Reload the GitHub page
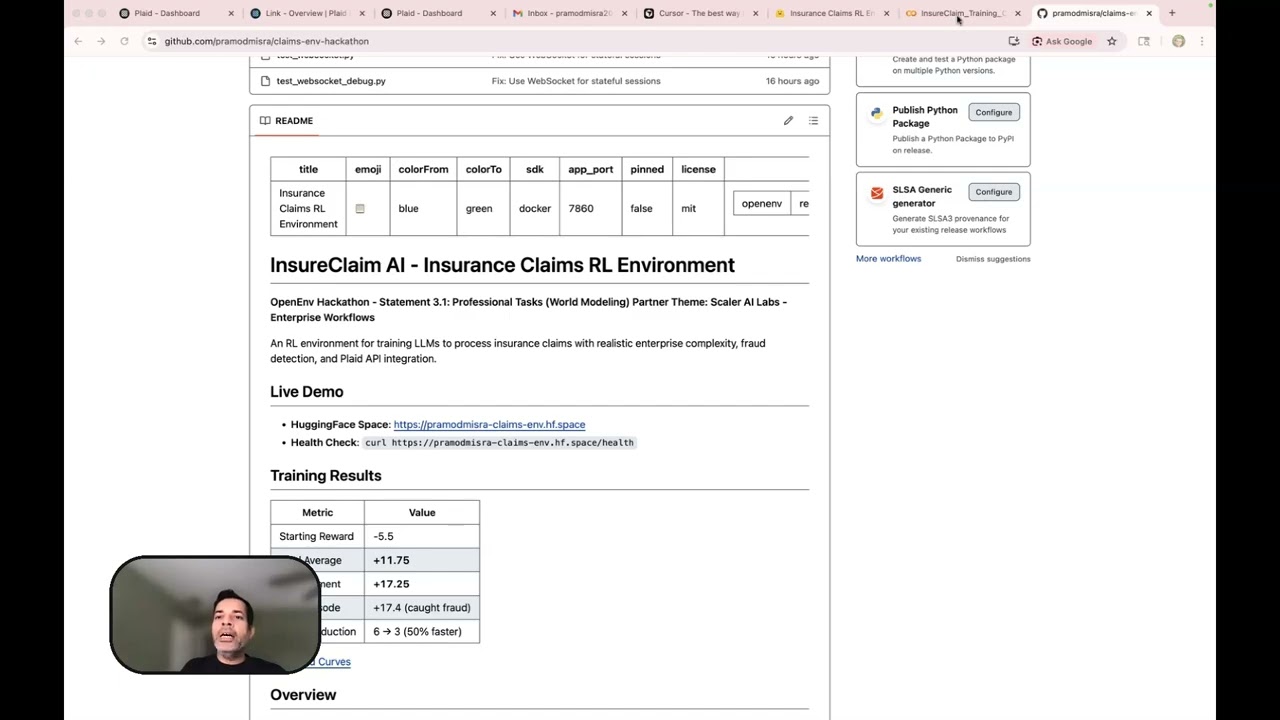Image resolution: width=1280 pixels, height=720 pixels. tap(124, 41)
